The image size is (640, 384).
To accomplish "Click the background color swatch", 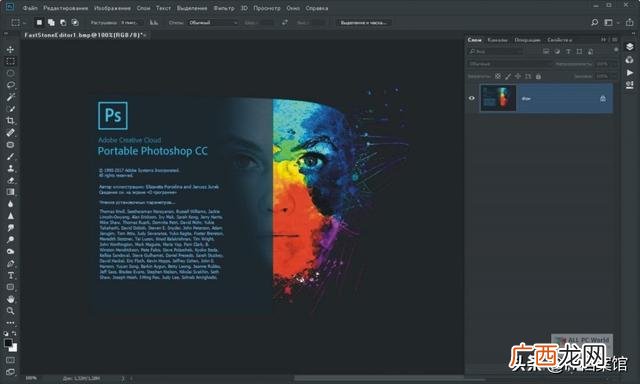I will pos(14,348).
